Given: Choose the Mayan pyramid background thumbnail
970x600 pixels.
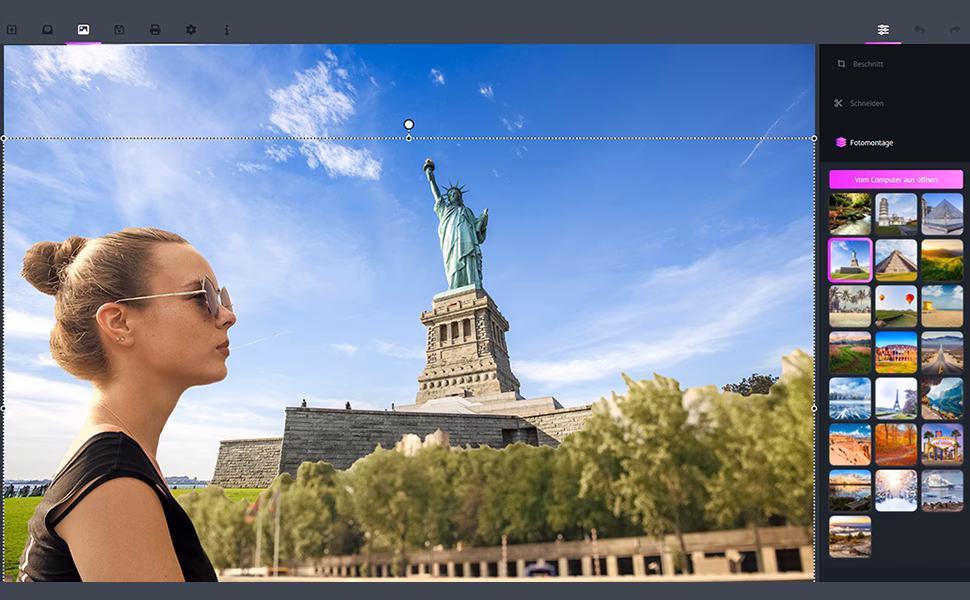Looking at the screenshot, I should pyautogui.click(x=896, y=260).
